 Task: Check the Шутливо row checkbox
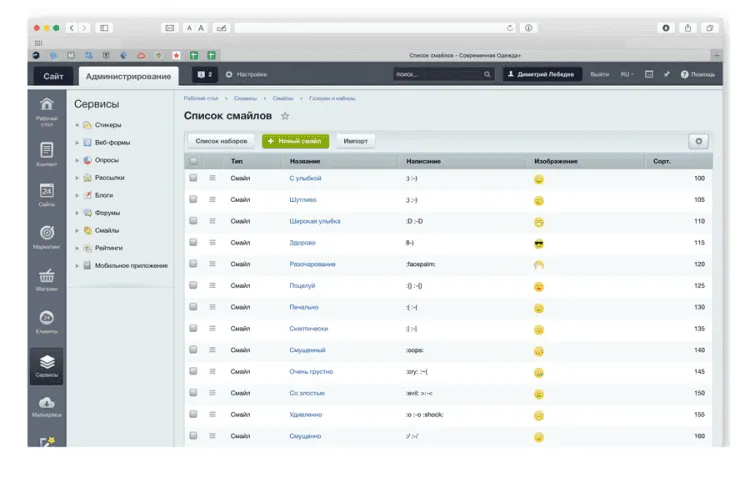tap(193, 199)
